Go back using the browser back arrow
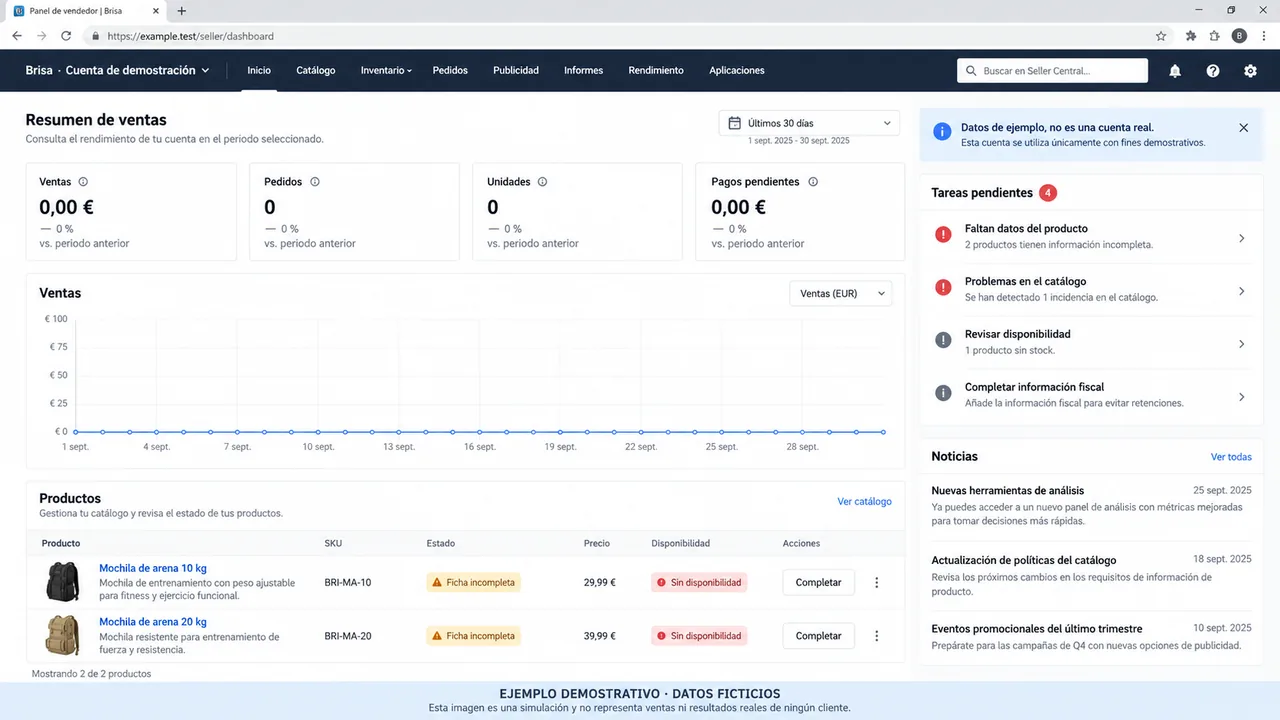 point(17,36)
